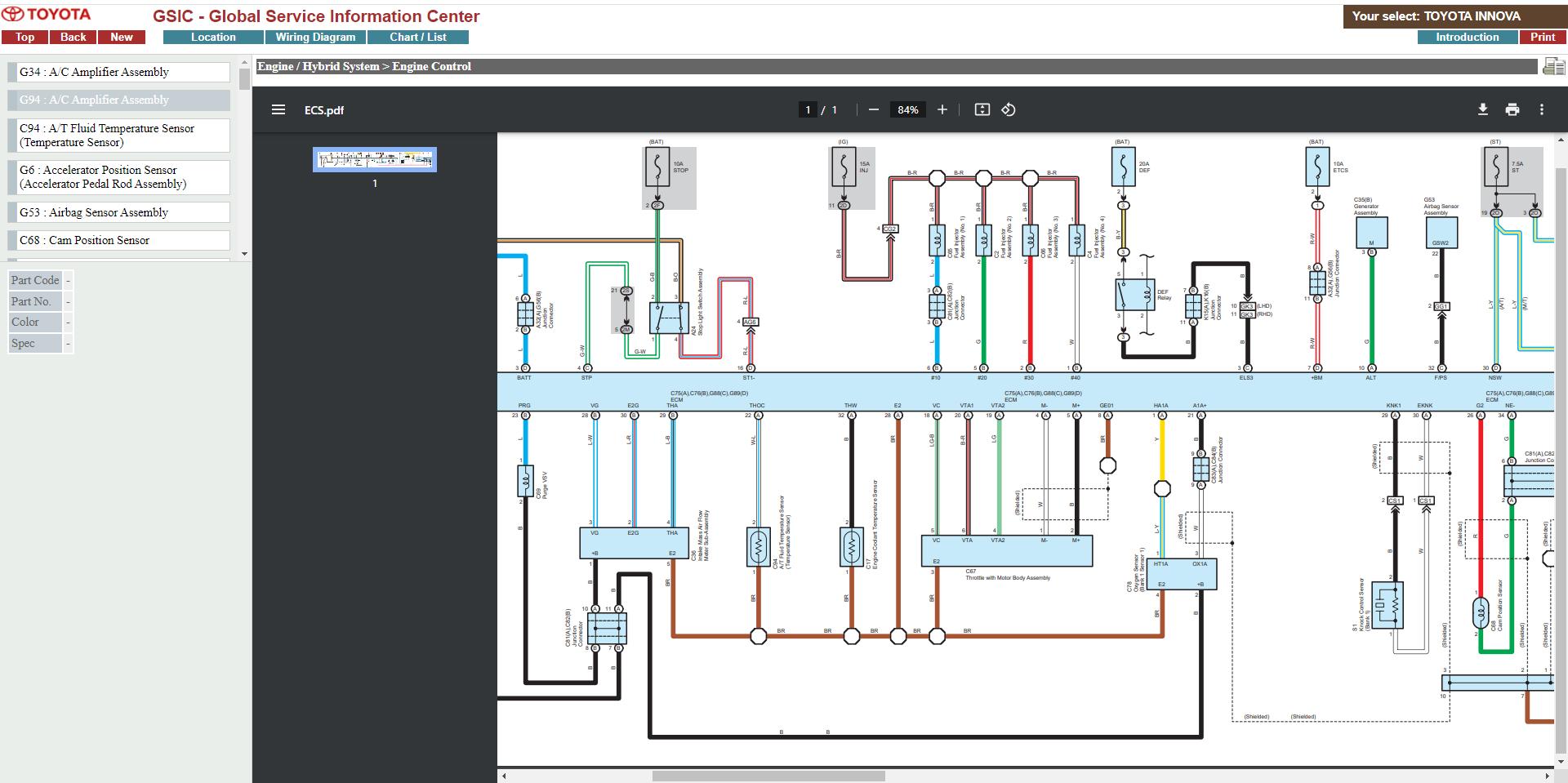
Task: Click the 7.5A ST fuse in diagram
Action: [x=1495, y=167]
